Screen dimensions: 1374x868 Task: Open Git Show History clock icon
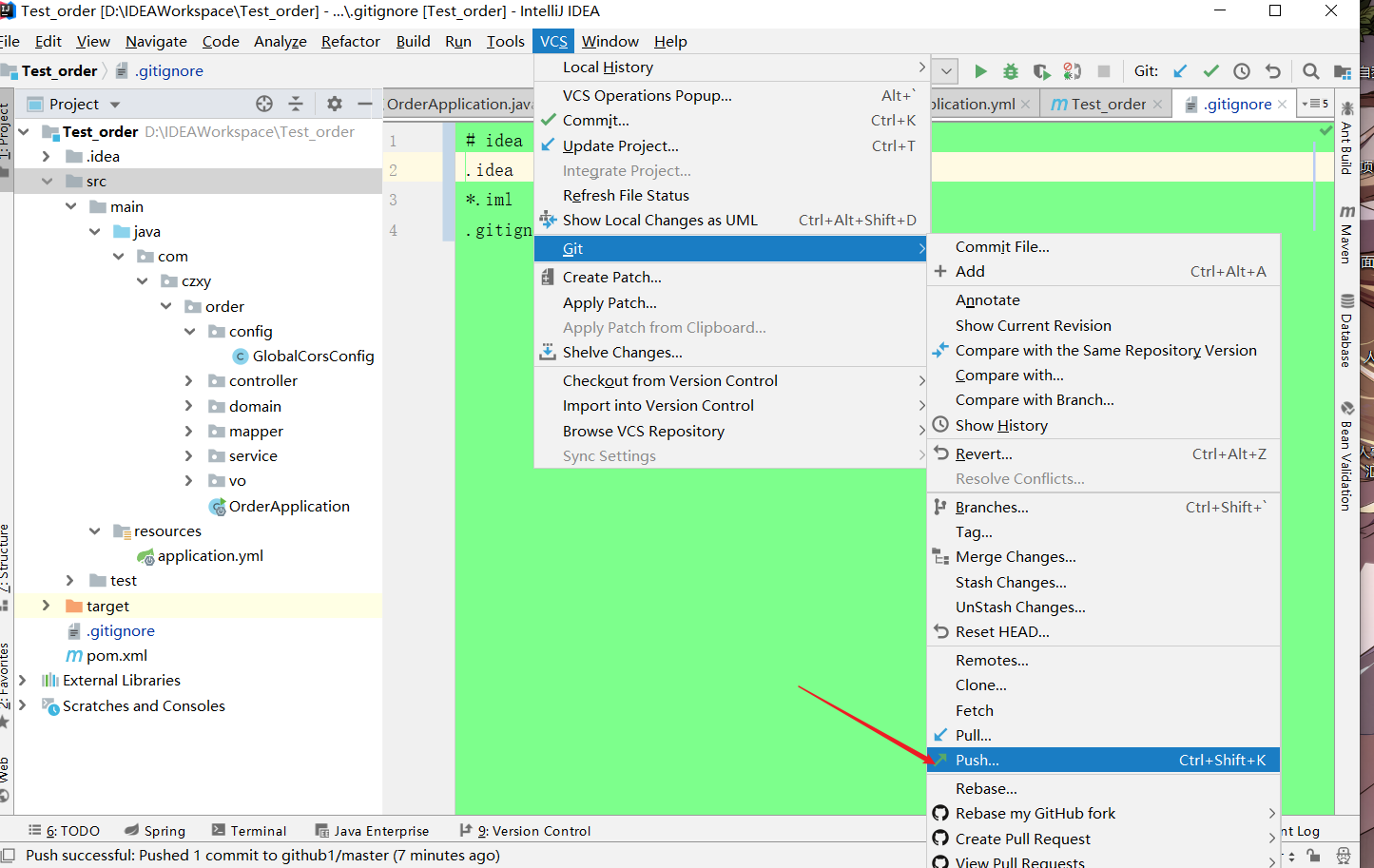(1242, 71)
